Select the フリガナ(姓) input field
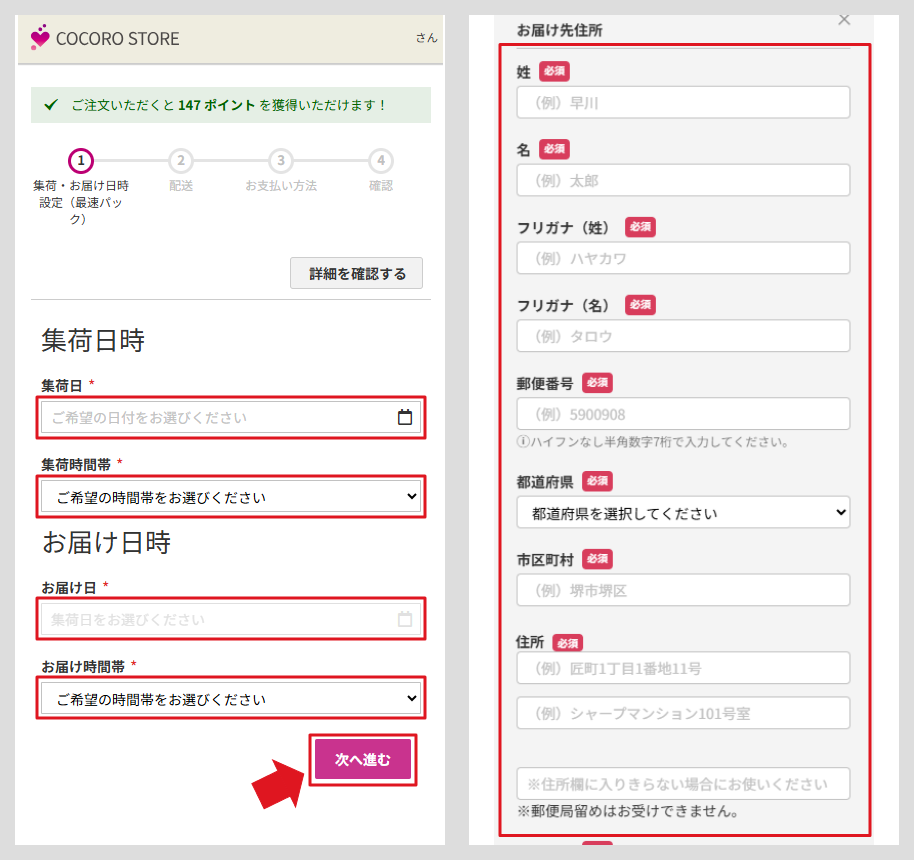Image resolution: width=914 pixels, height=860 pixels. (x=683, y=258)
